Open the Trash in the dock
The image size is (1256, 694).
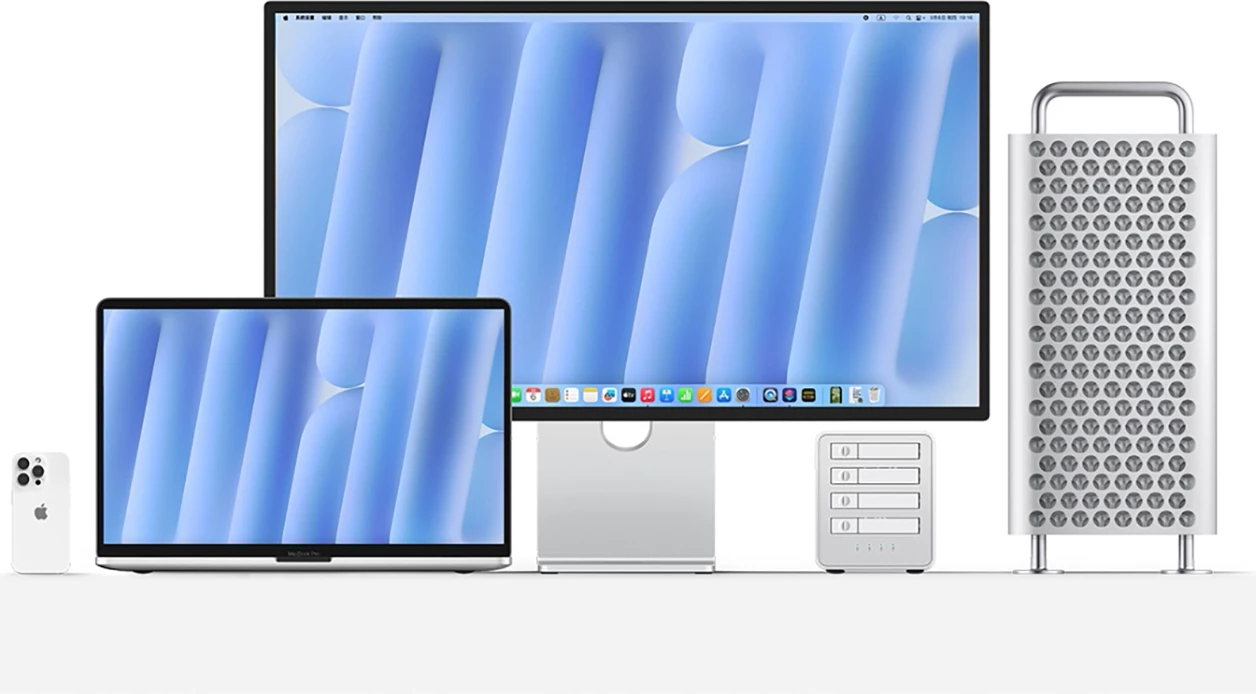click(x=874, y=395)
